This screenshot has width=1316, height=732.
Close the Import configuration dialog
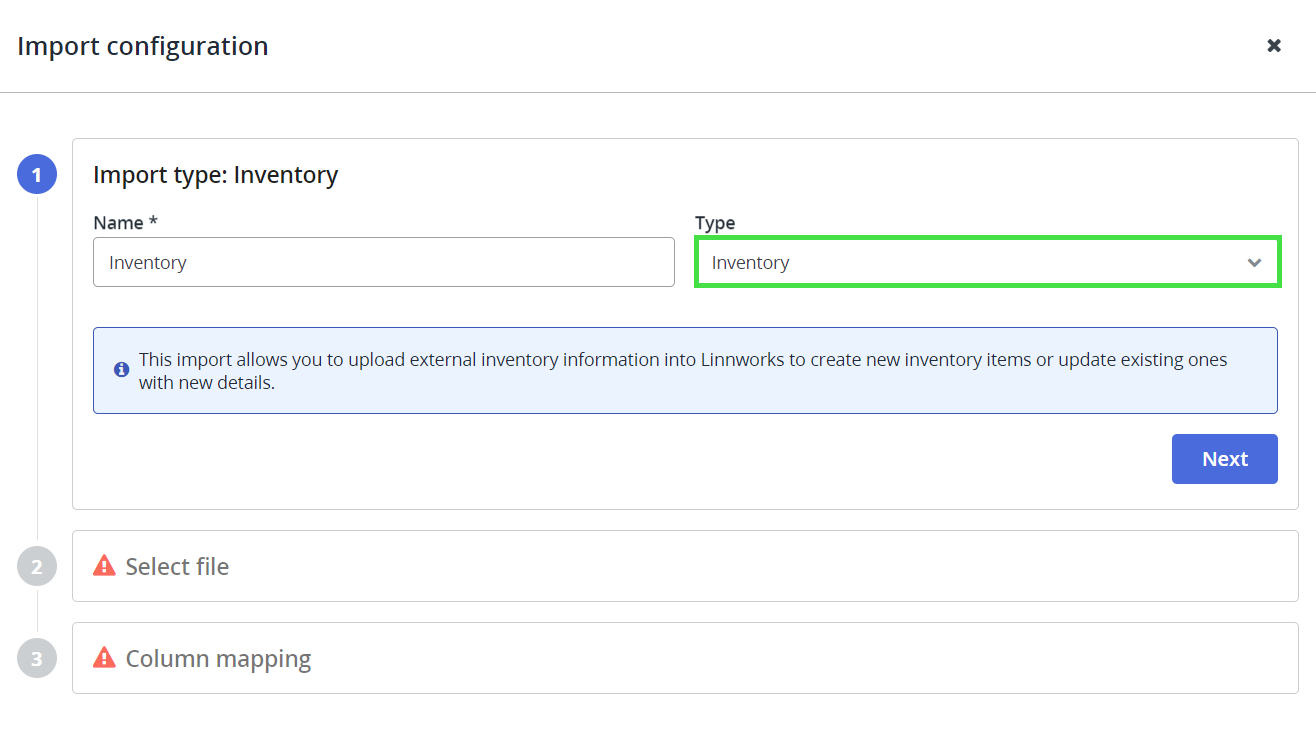[1274, 46]
